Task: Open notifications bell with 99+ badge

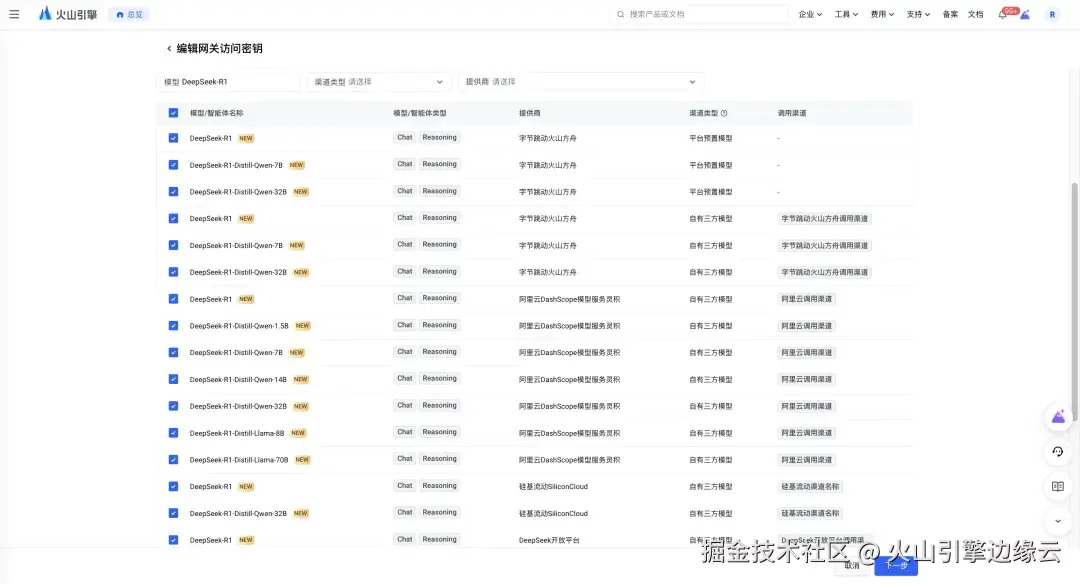Action: (1002, 14)
